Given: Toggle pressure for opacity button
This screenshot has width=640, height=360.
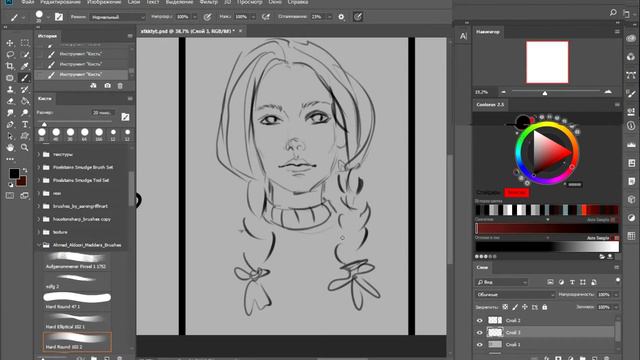Looking at the screenshot, I should 207,17.
